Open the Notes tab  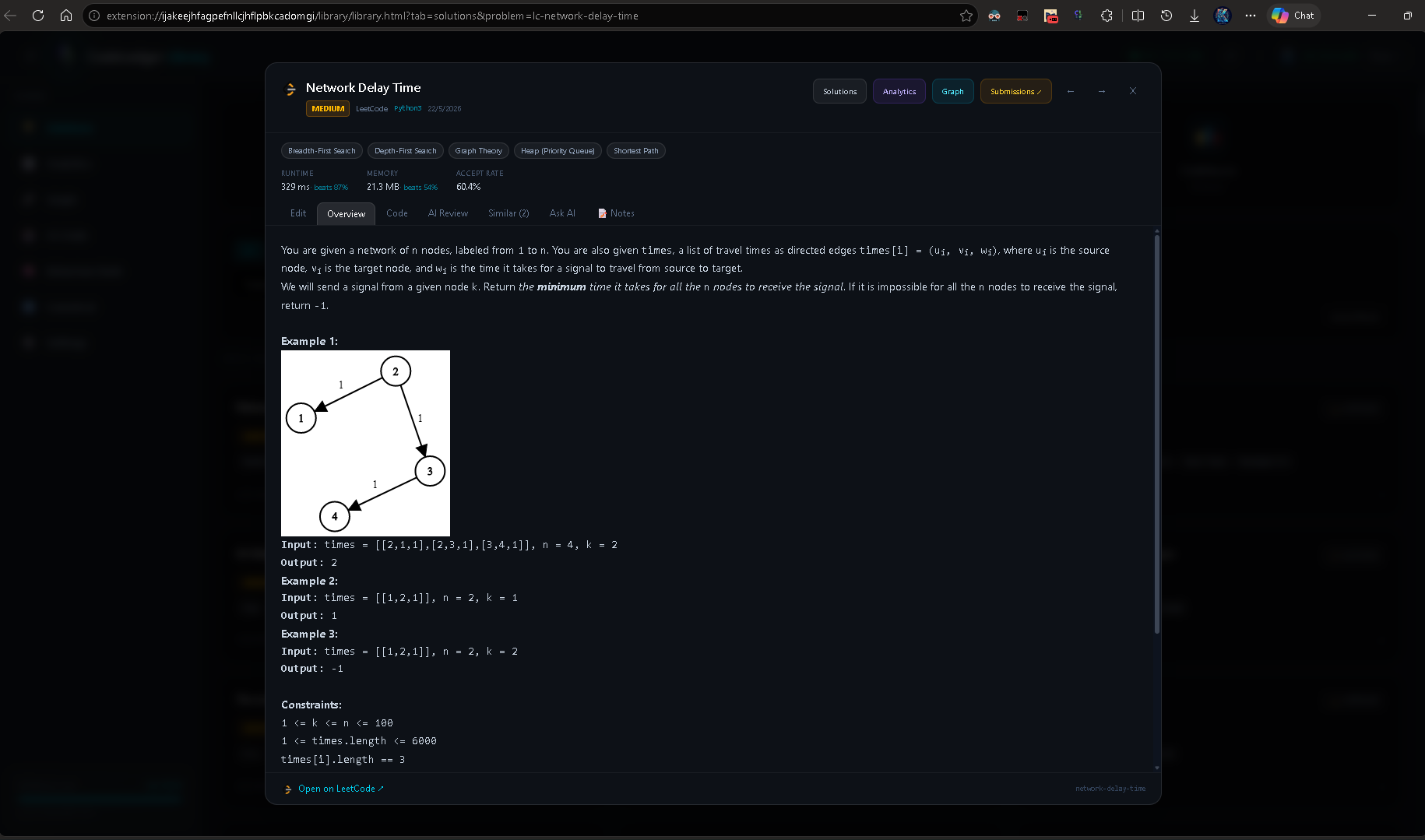(x=616, y=213)
